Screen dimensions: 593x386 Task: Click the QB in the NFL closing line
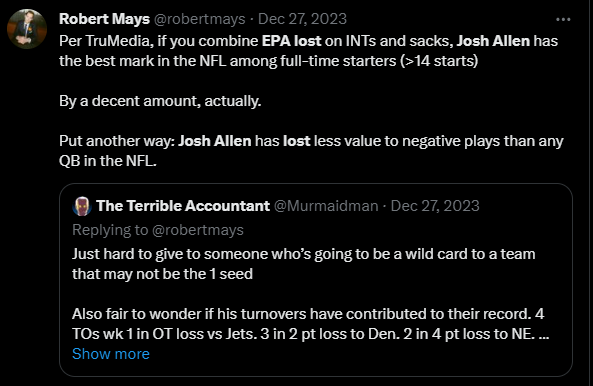tap(108, 161)
